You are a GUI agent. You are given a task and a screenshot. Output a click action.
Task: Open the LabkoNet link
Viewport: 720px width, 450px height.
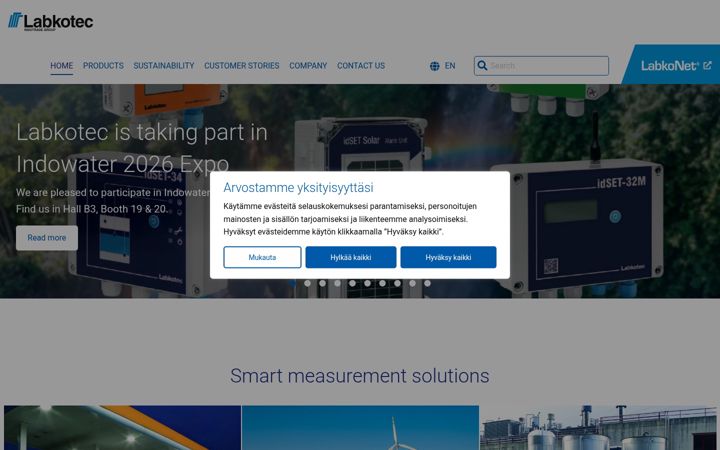point(673,65)
